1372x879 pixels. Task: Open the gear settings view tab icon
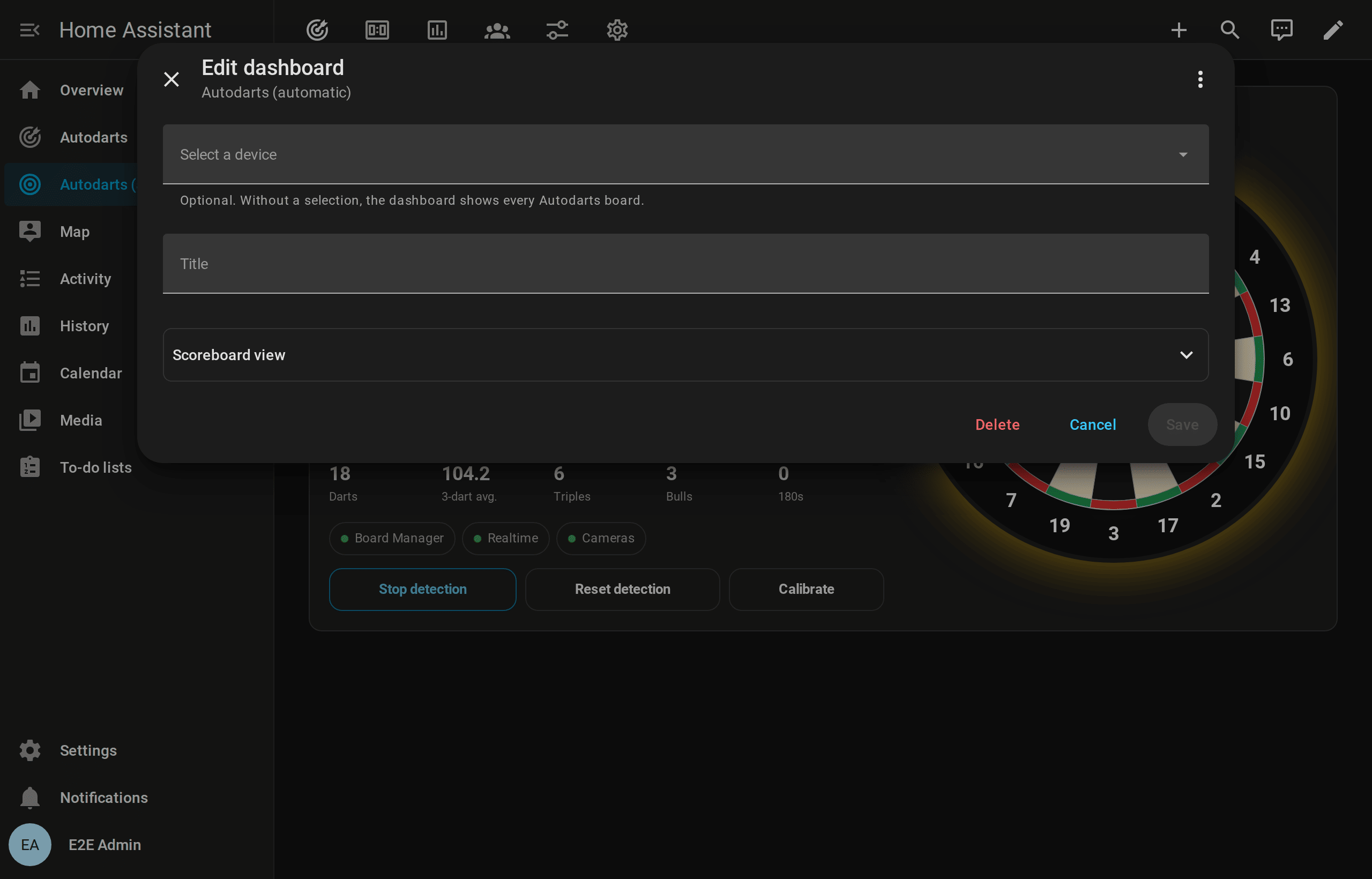(x=617, y=29)
